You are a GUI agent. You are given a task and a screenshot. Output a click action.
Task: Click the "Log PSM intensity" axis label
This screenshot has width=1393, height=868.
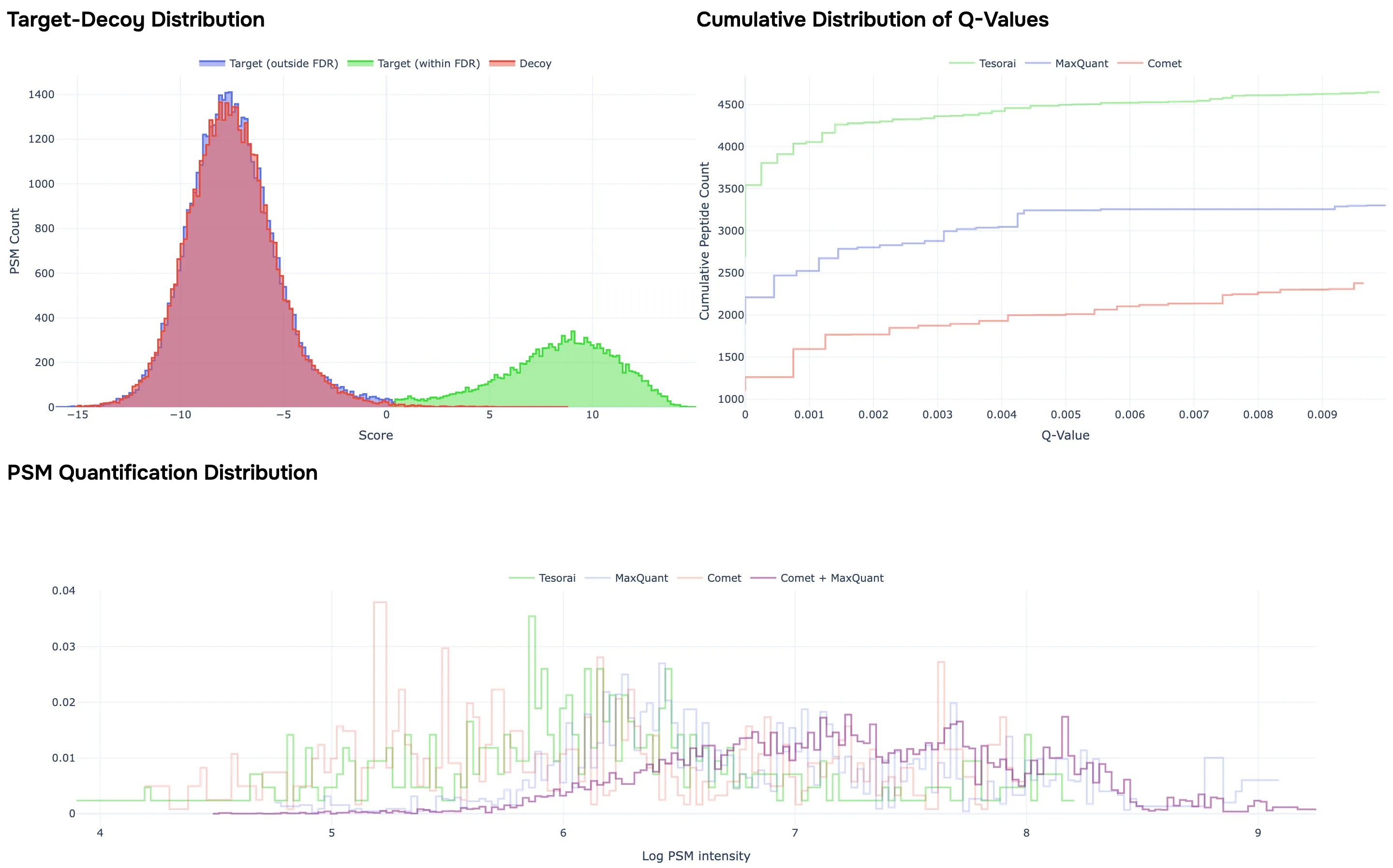696,855
